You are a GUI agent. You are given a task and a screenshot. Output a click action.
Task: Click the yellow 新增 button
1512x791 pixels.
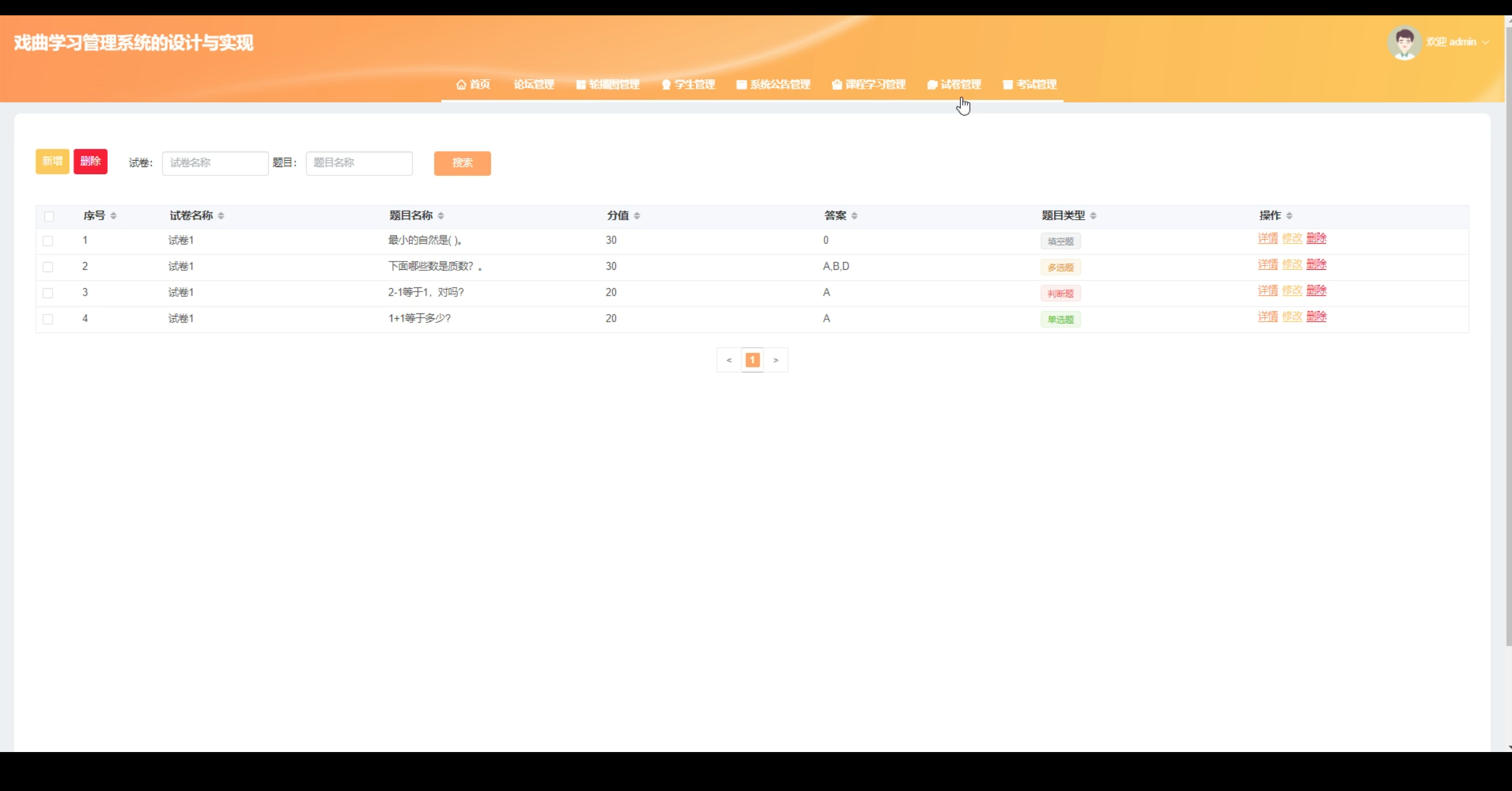(x=53, y=161)
